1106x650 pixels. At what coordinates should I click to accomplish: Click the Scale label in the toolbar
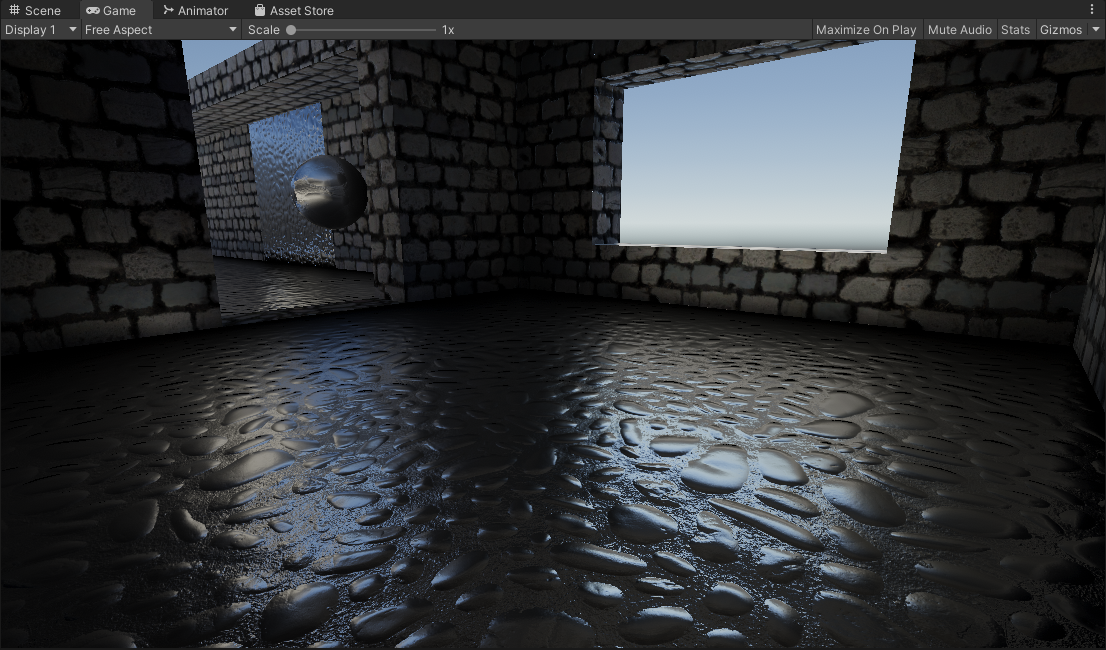(264, 29)
